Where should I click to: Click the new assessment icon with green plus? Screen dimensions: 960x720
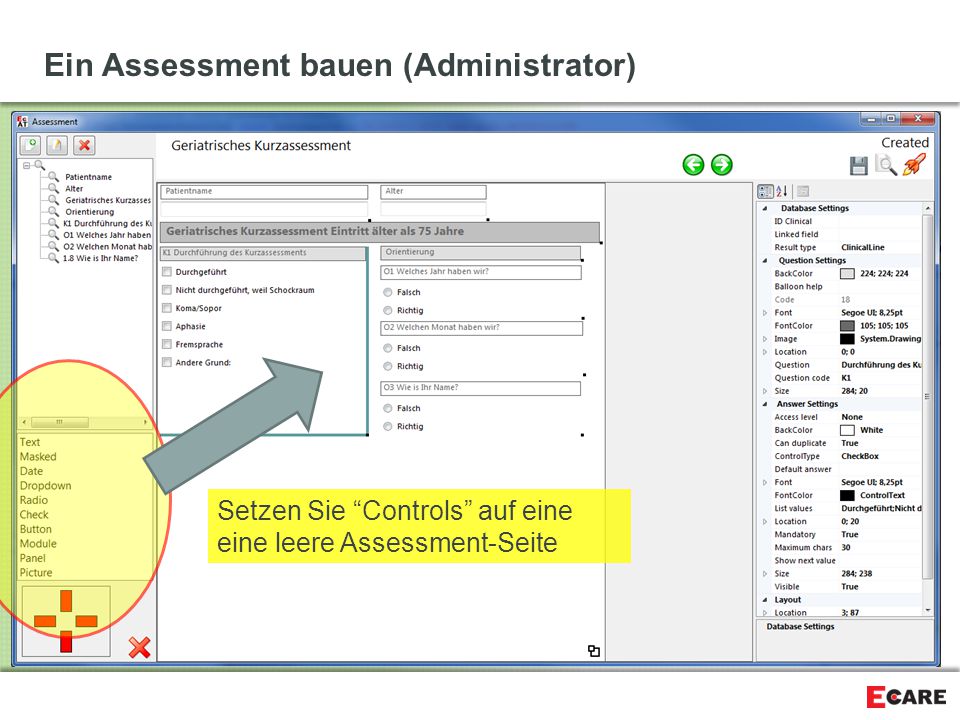31,145
